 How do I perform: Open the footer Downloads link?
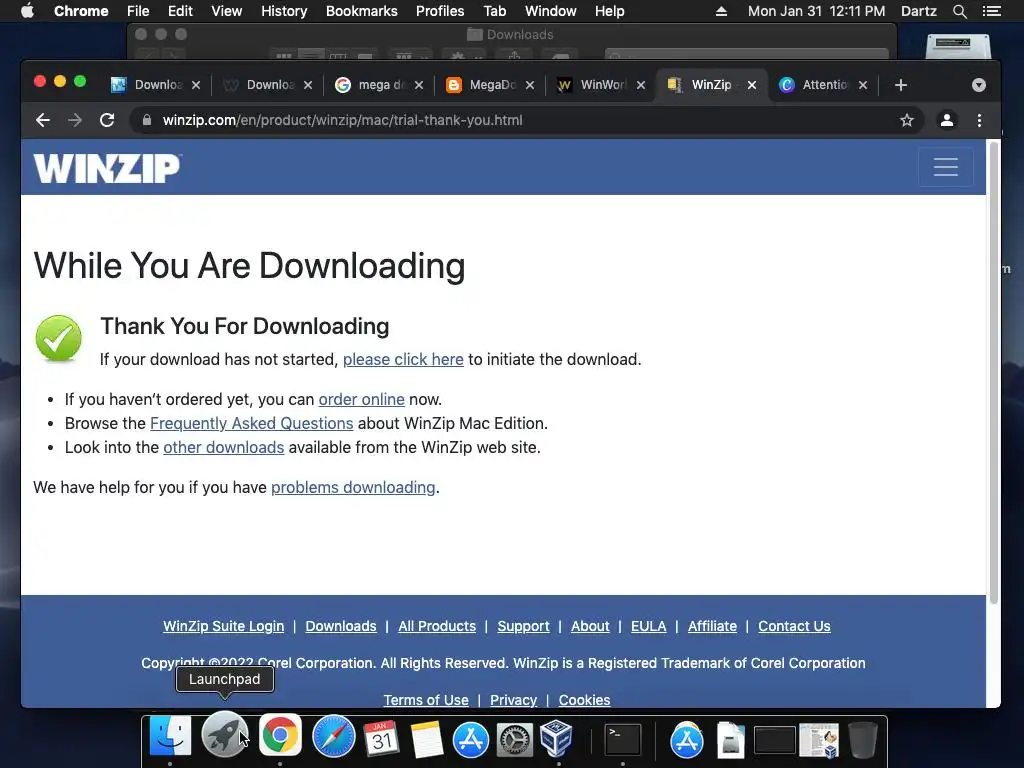pyautogui.click(x=341, y=626)
